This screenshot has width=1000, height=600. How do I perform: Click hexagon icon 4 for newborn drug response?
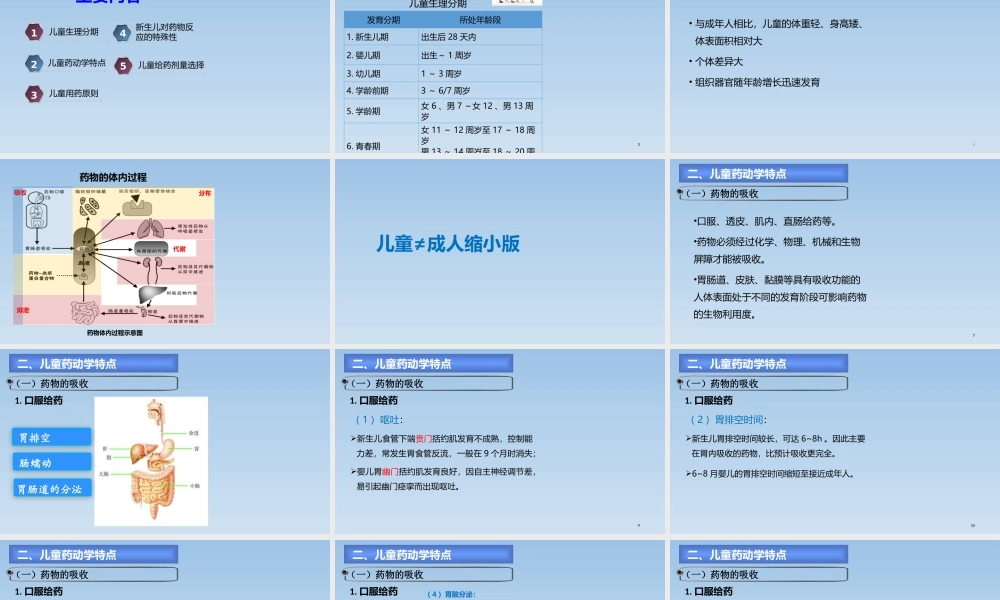(122, 32)
